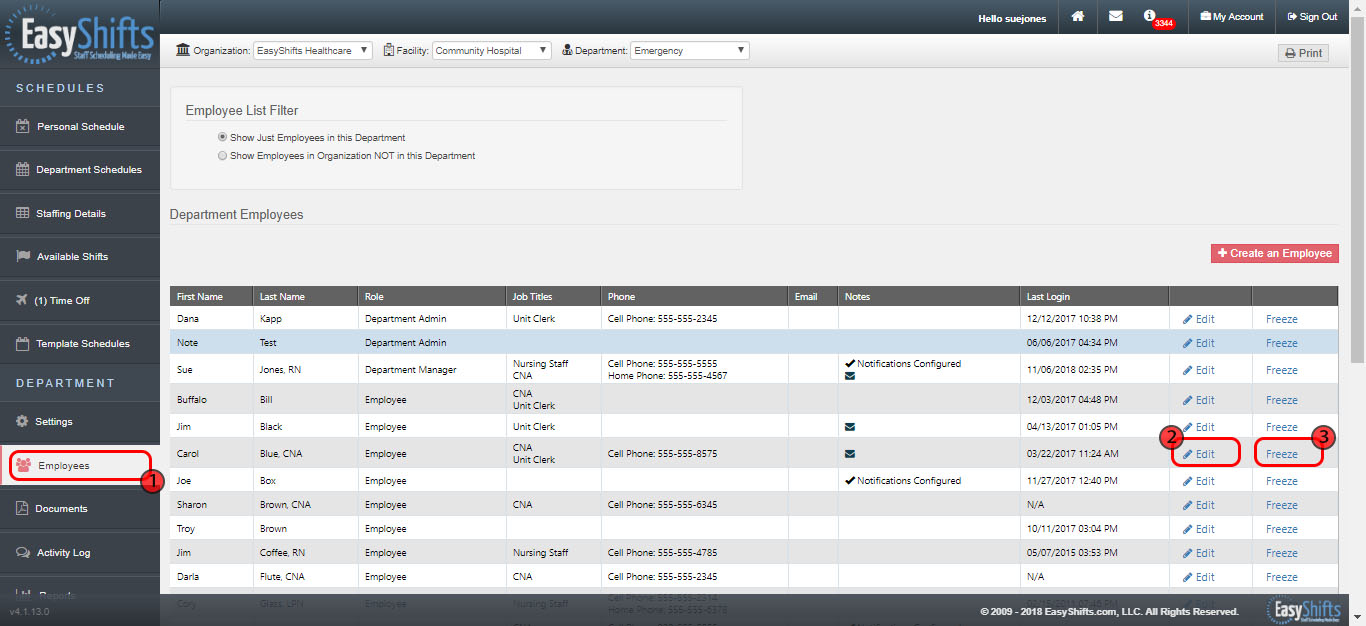Open Available Shifts in sidebar
The width and height of the screenshot is (1366, 626).
pos(80,257)
